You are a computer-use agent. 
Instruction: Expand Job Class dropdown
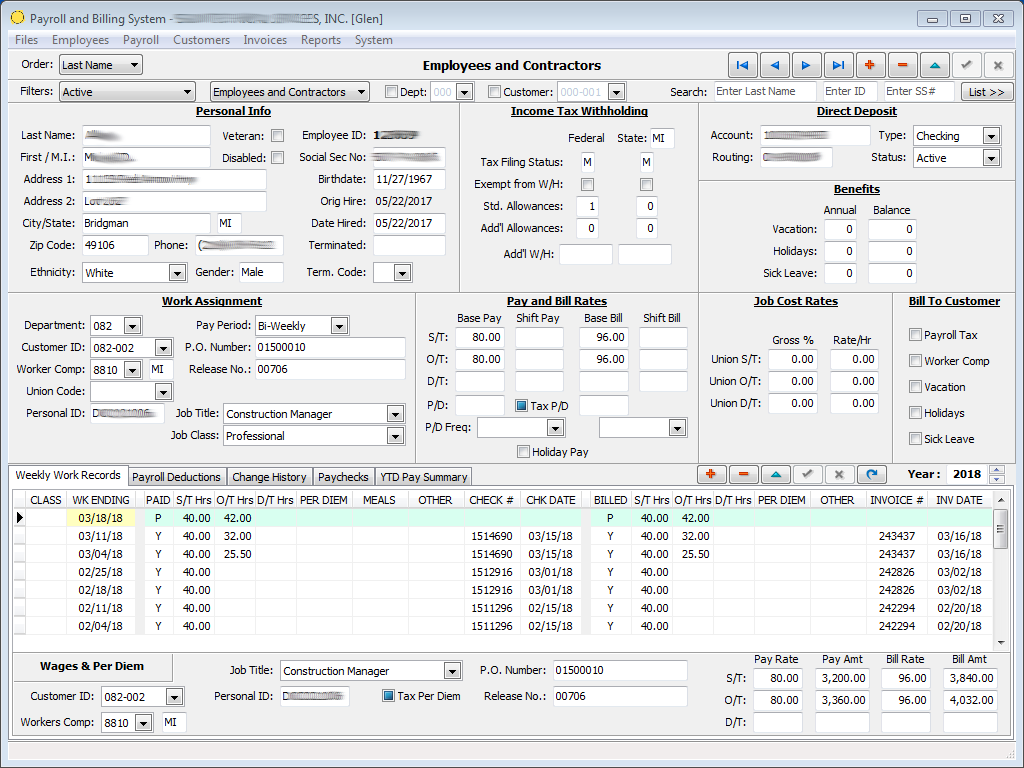(395, 436)
